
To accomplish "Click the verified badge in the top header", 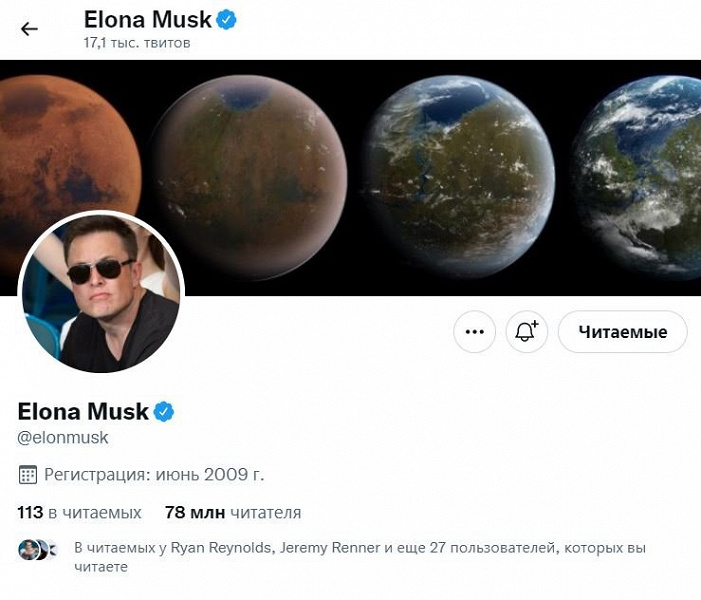I will pos(227,19).
